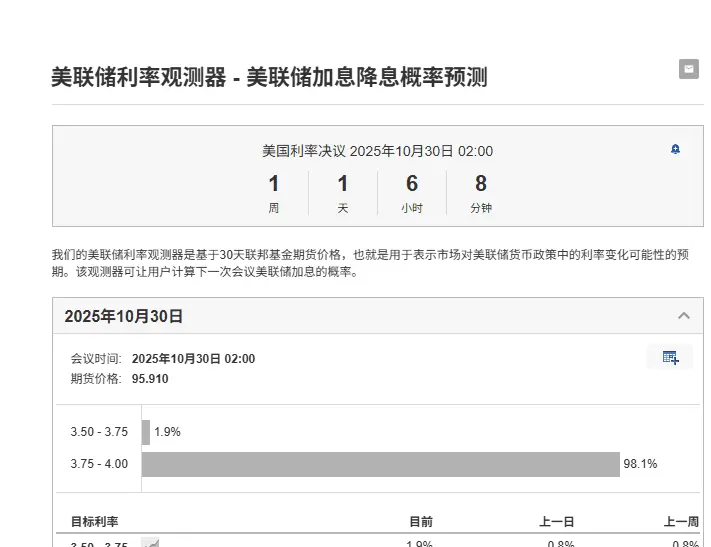Click the 98.1% percentage label
Screen dimensions: 711x547
(640, 464)
